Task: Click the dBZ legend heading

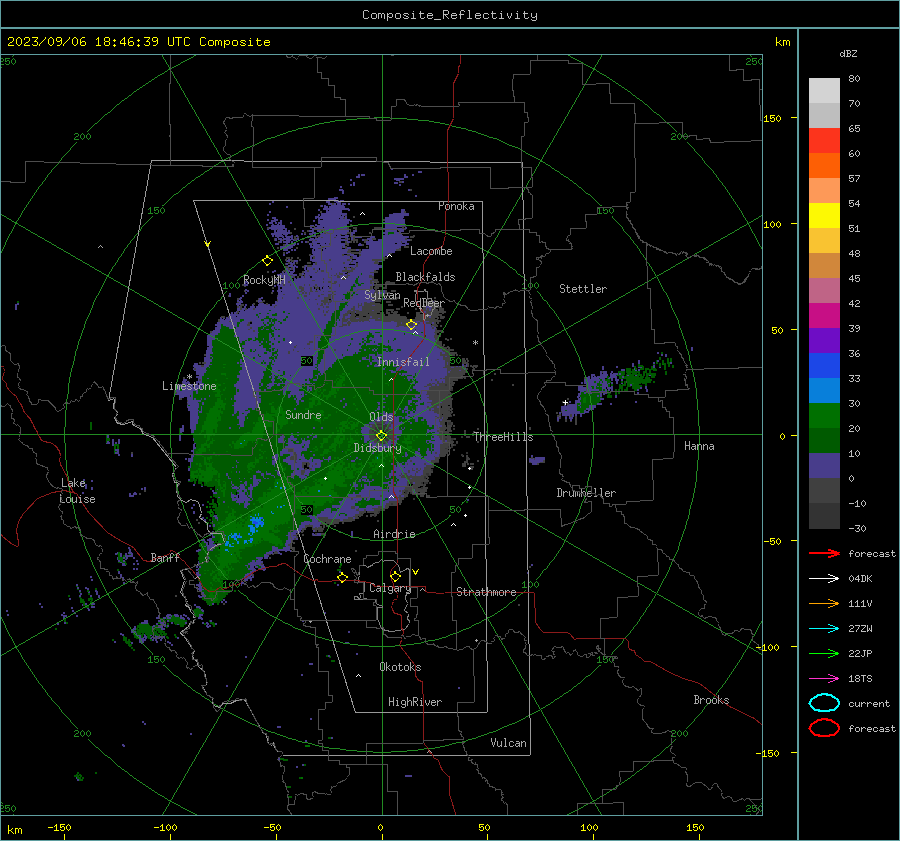Action: 848,53
